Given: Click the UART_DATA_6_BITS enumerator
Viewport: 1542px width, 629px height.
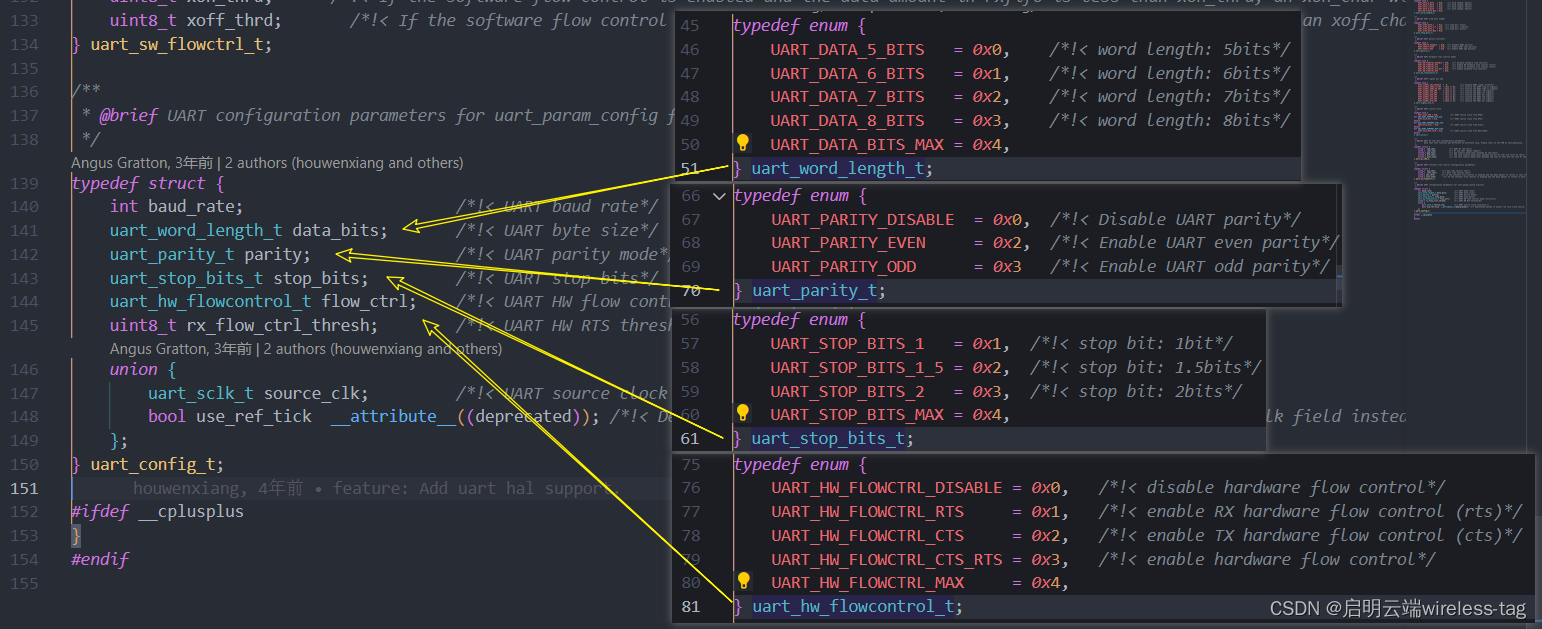Looking at the screenshot, I should (847, 73).
